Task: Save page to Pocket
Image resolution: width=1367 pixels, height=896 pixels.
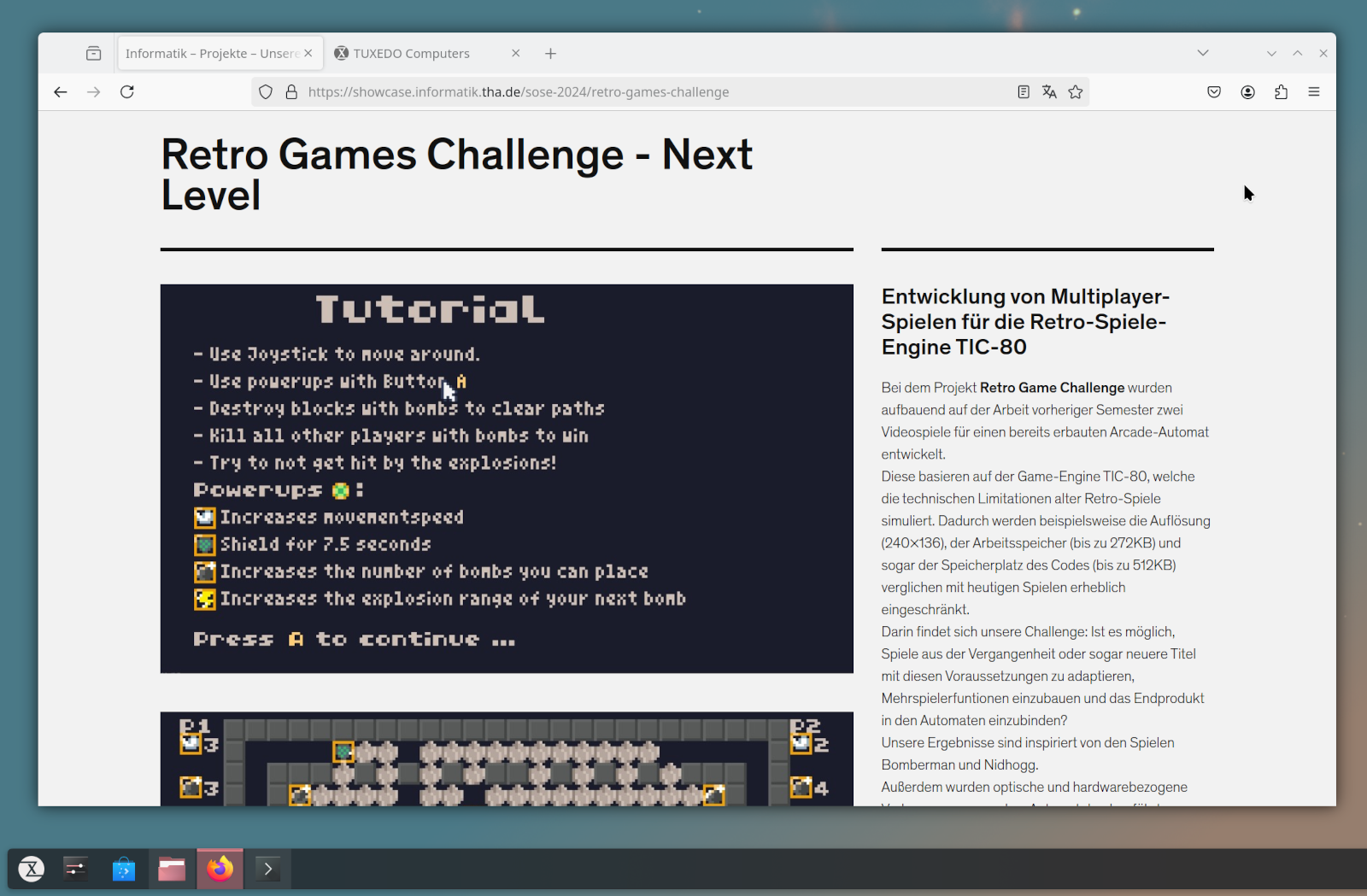Action: 1214,91
